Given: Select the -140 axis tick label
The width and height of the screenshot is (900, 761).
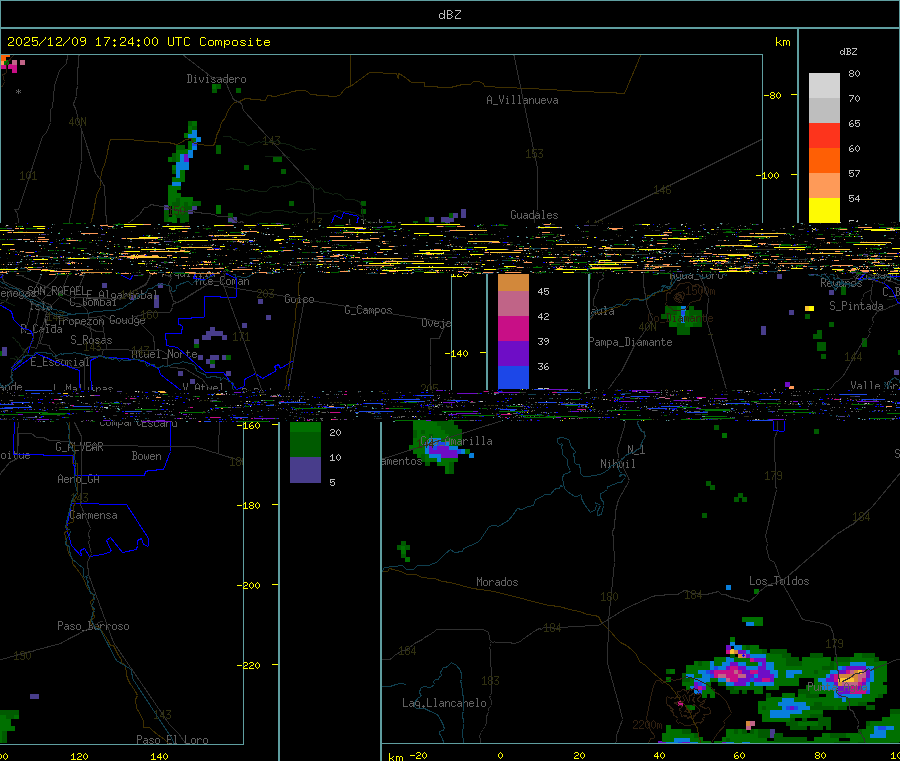Looking at the screenshot, I should pos(456,353).
